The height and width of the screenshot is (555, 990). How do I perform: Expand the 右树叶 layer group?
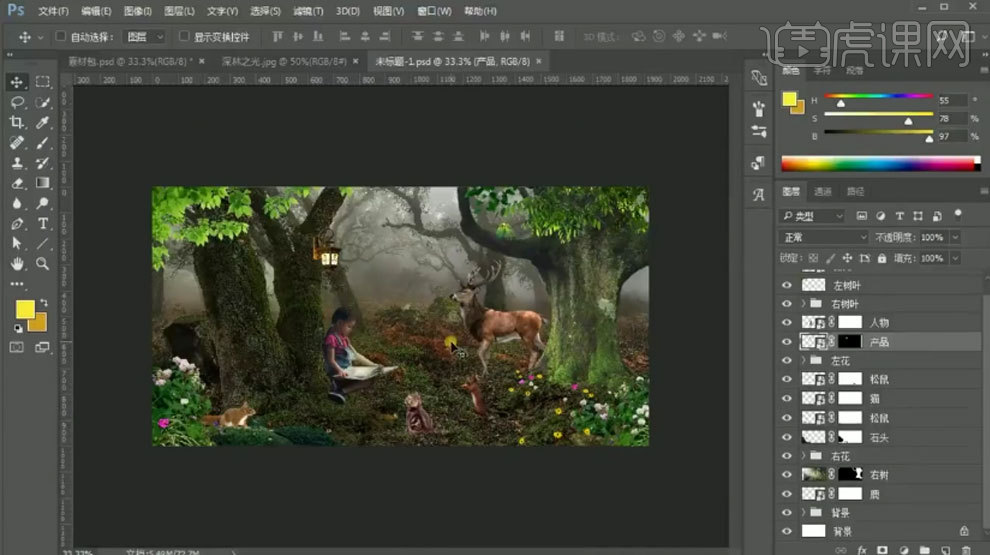point(804,304)
